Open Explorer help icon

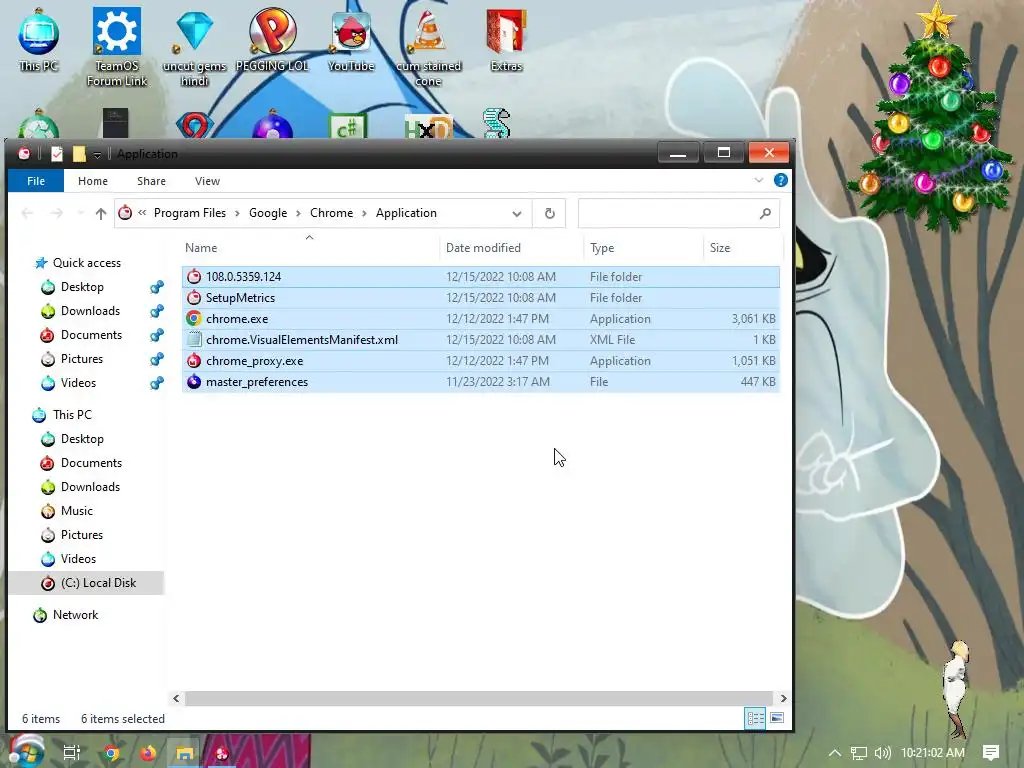tap(780, 180)
